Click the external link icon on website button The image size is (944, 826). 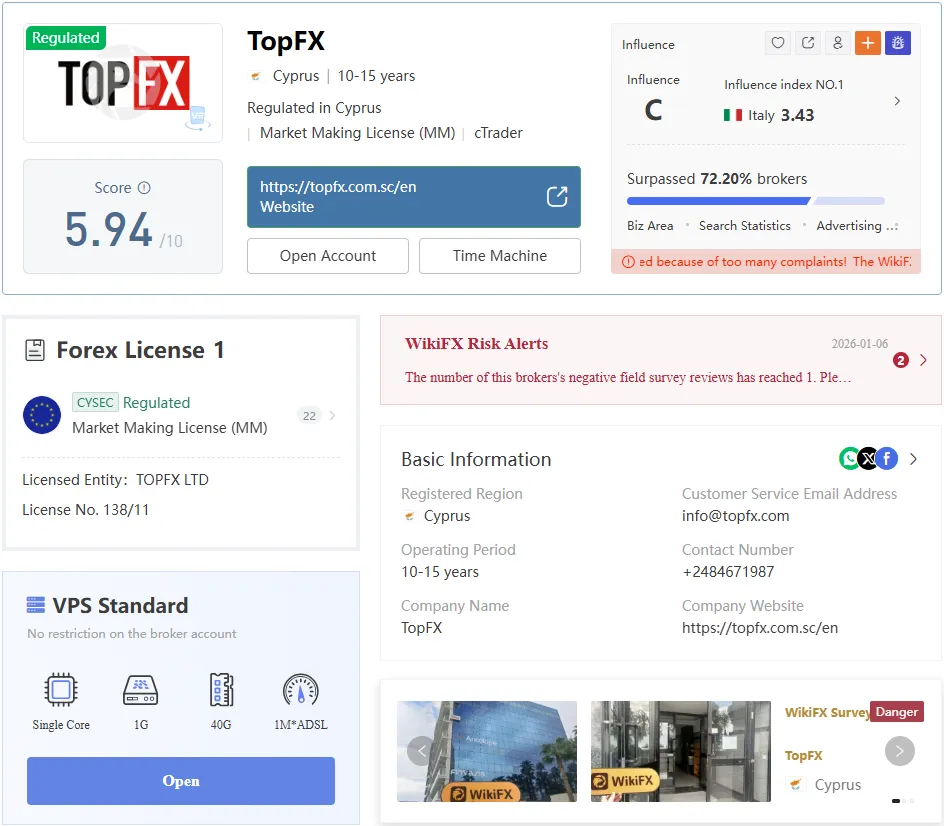tap(557, 196)
